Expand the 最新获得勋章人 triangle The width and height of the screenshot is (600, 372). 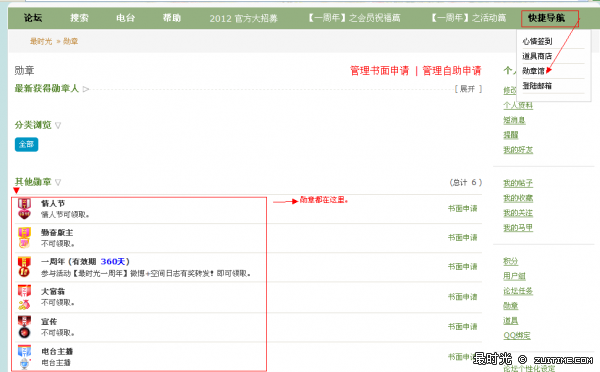point(86,89)
